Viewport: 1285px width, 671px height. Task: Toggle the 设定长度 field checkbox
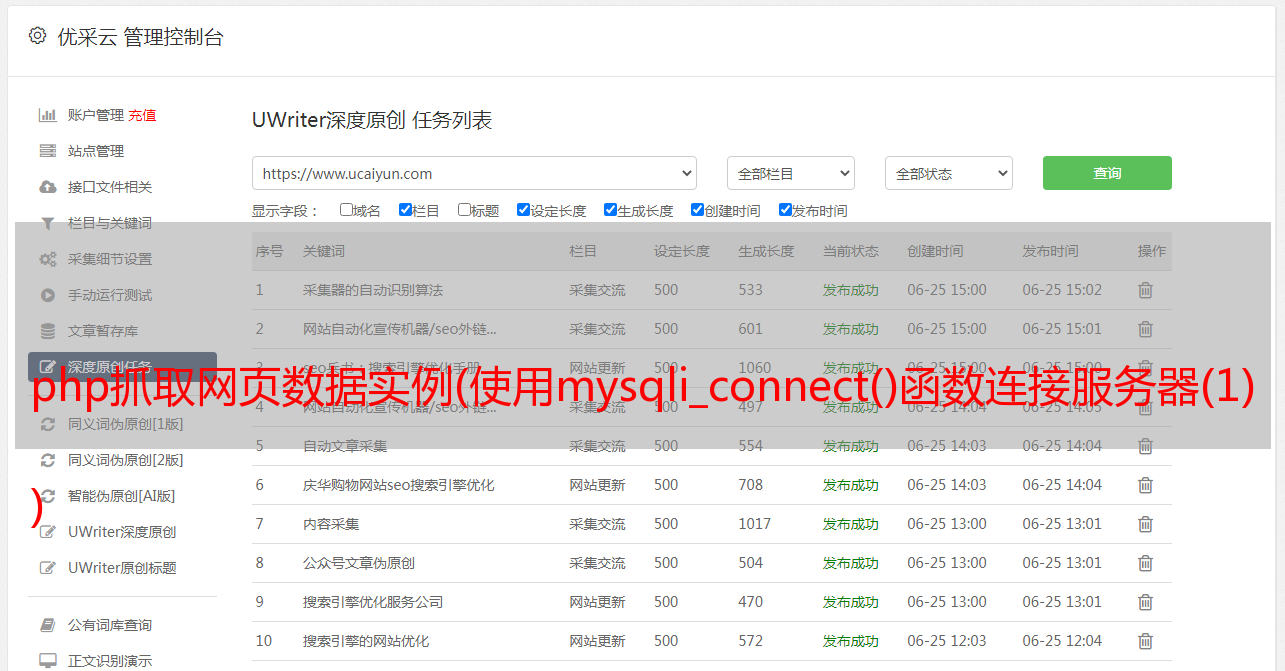coord(523,210)
